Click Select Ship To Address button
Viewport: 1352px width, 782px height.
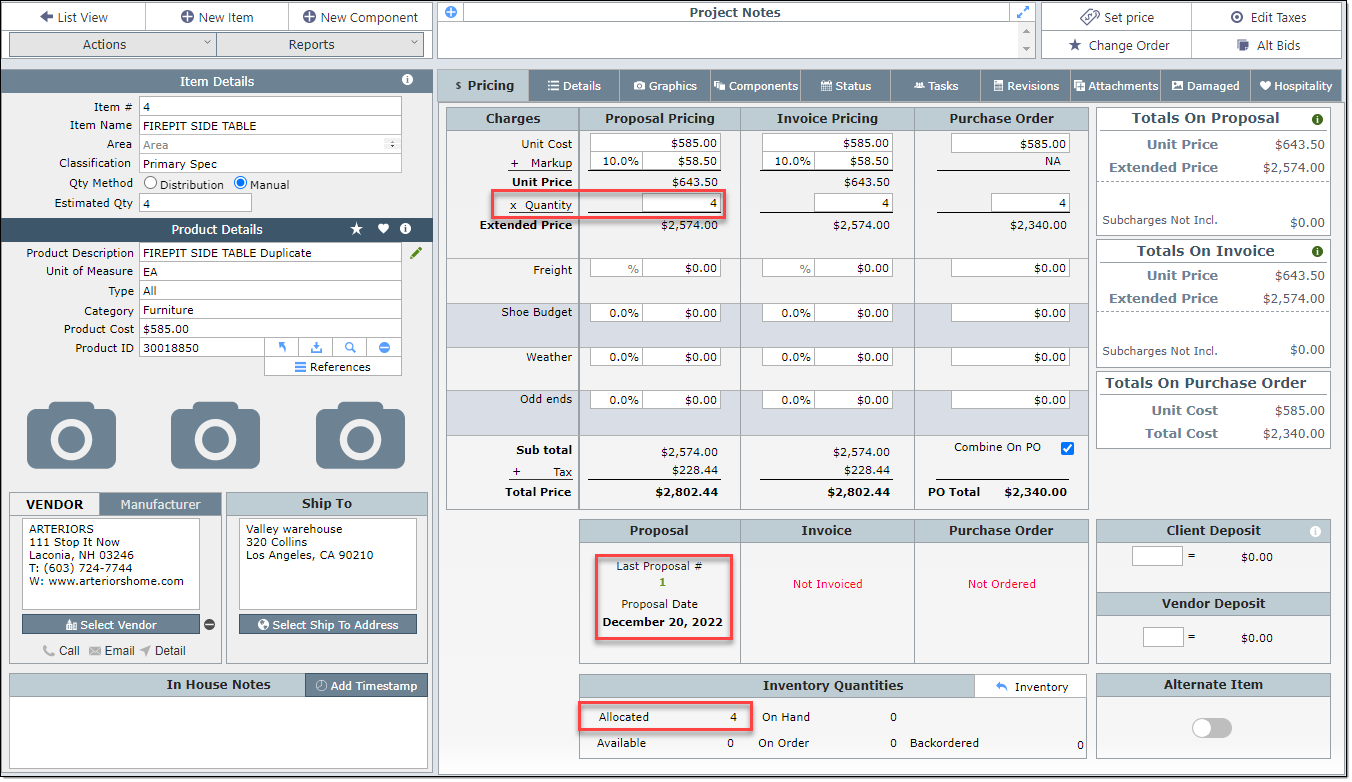point(328,624)
